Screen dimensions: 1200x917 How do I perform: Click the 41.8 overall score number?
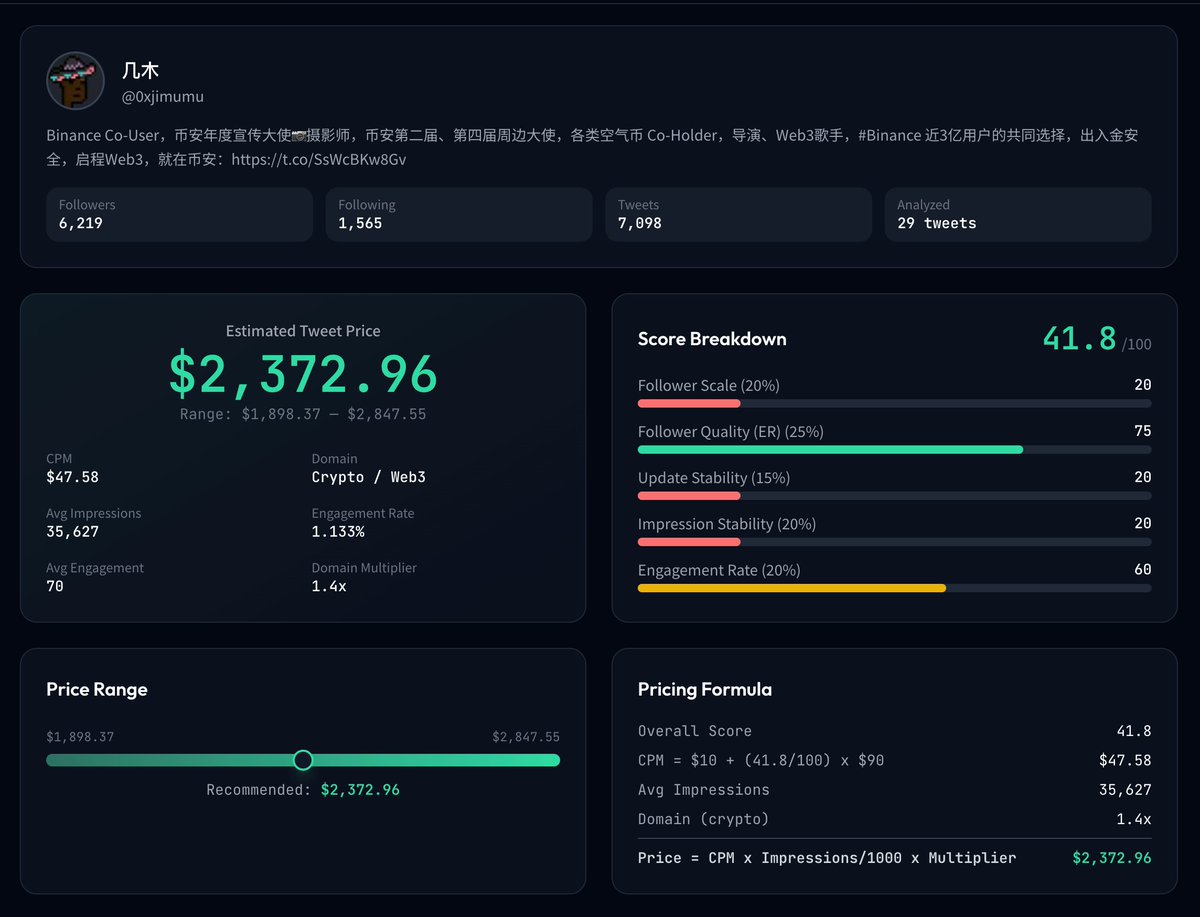click(x=1079, y=338)
